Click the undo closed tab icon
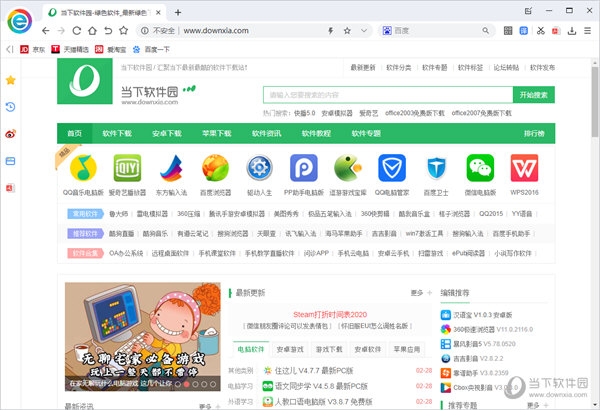 click(x=108, y=31)
